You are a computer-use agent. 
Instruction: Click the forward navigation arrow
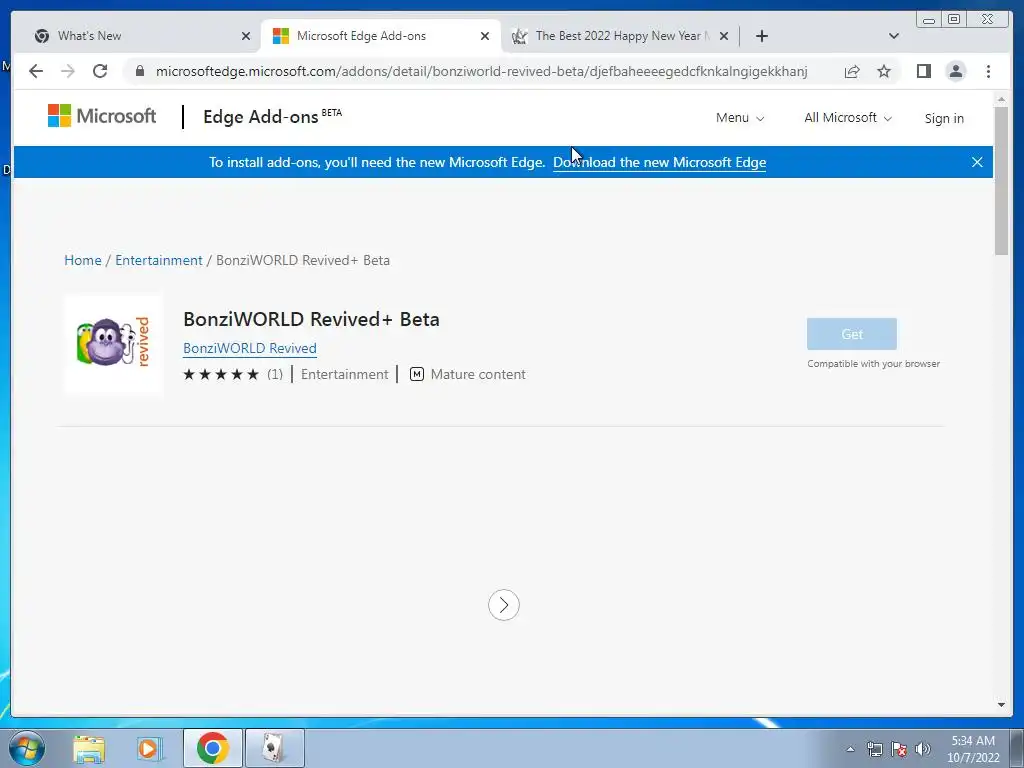click(x=68, y=71)
